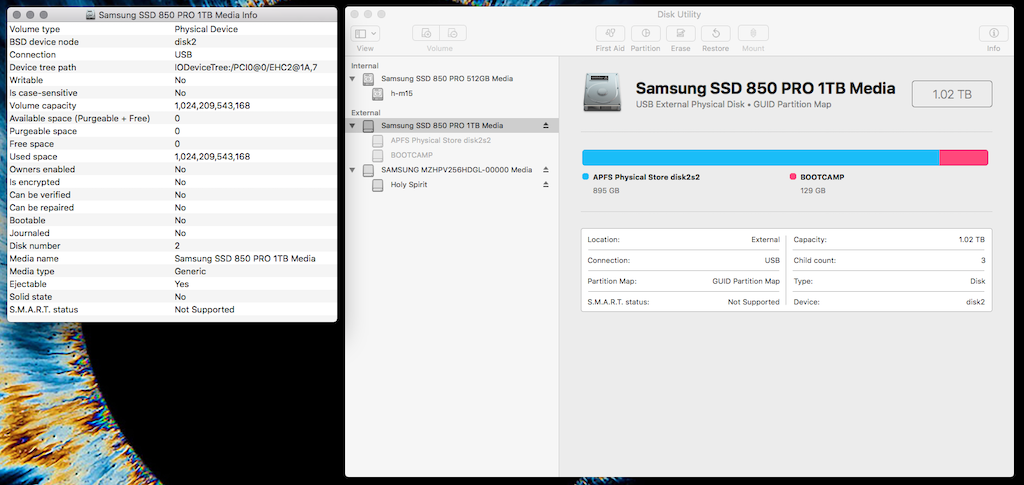Screen dimensions: 1024x485
Task: Click the Restore toolbar icon
Action: (716, 33)
